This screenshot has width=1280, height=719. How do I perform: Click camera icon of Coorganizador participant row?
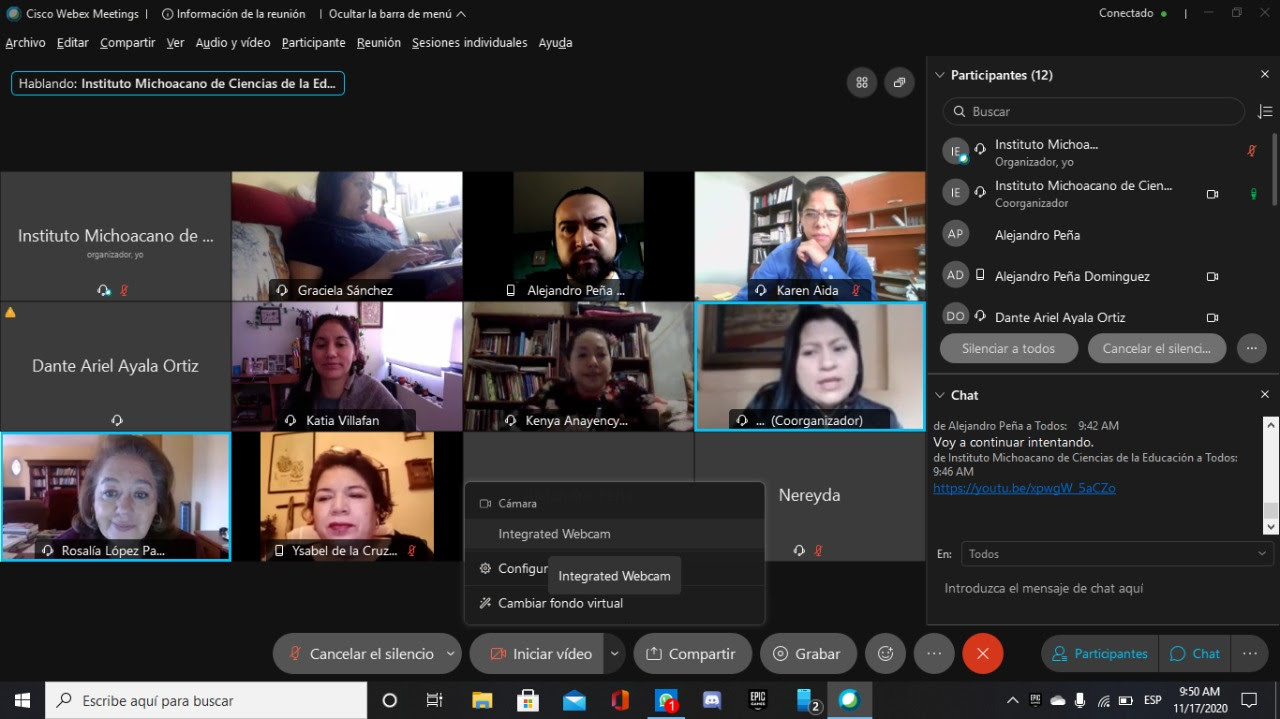pos(1212,194)
